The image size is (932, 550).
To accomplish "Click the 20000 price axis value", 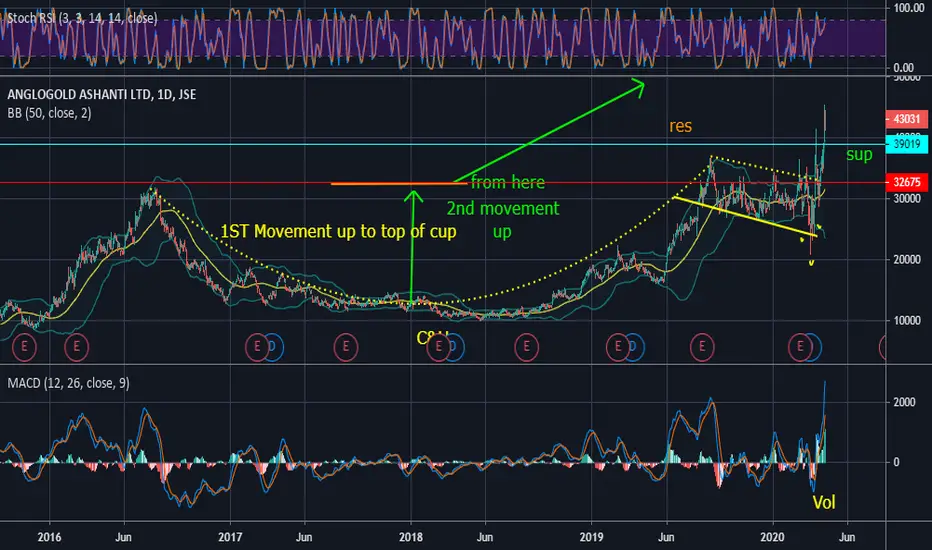I will (906, 260).
